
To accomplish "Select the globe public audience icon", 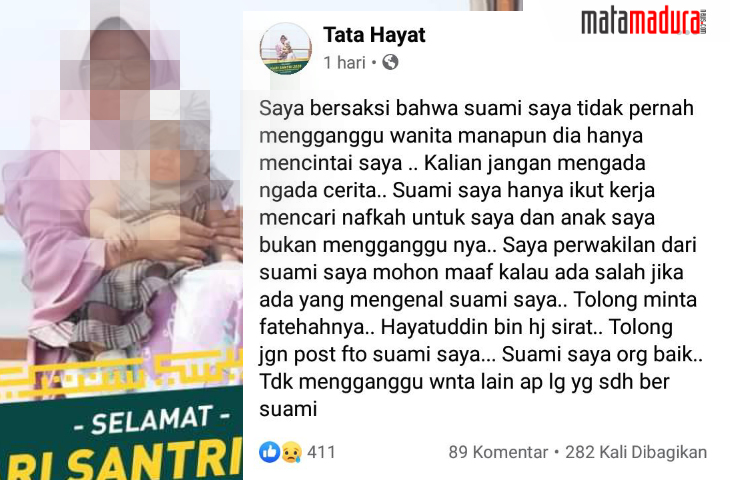I will click(390, 62).
